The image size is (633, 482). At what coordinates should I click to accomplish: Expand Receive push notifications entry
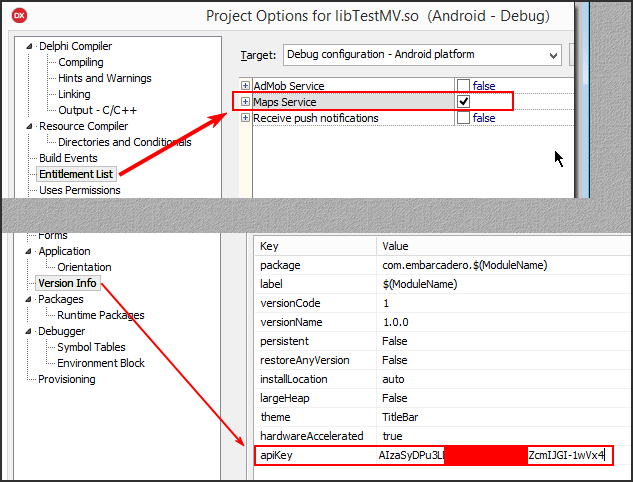coord(245,117)
